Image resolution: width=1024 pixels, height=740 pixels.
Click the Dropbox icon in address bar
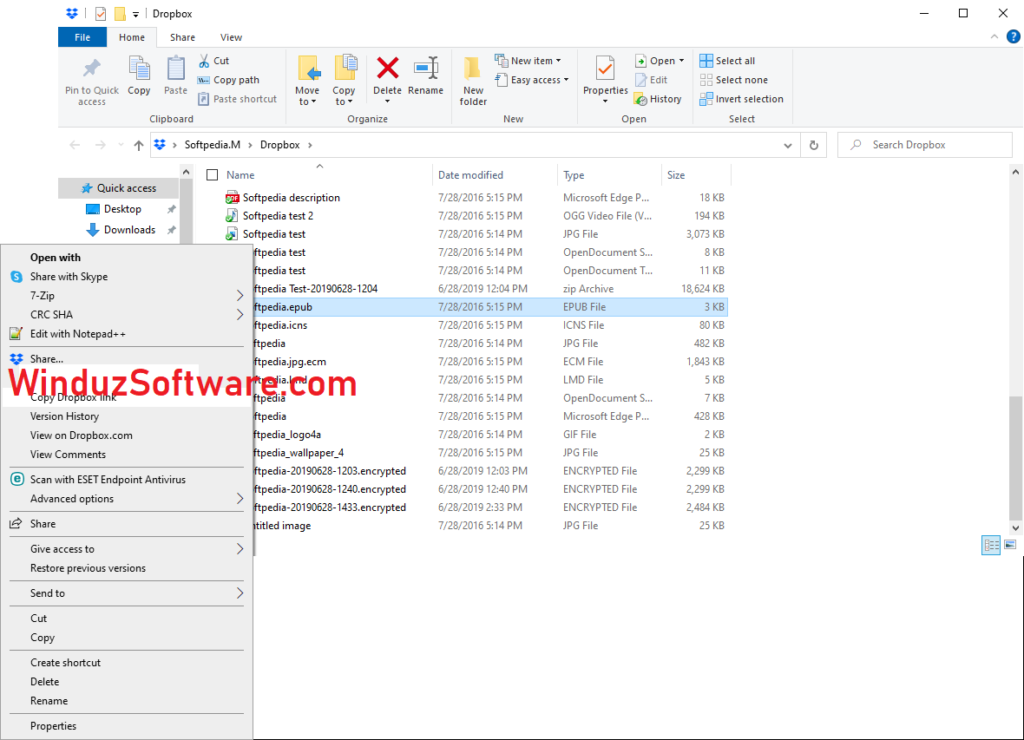(x=160, y=145)
